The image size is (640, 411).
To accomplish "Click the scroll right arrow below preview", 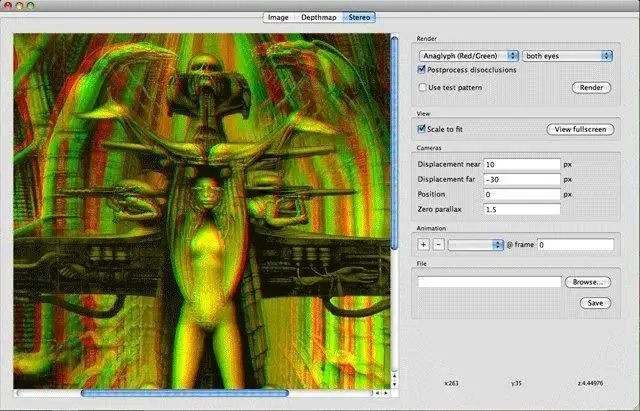I will coord(385,393).
